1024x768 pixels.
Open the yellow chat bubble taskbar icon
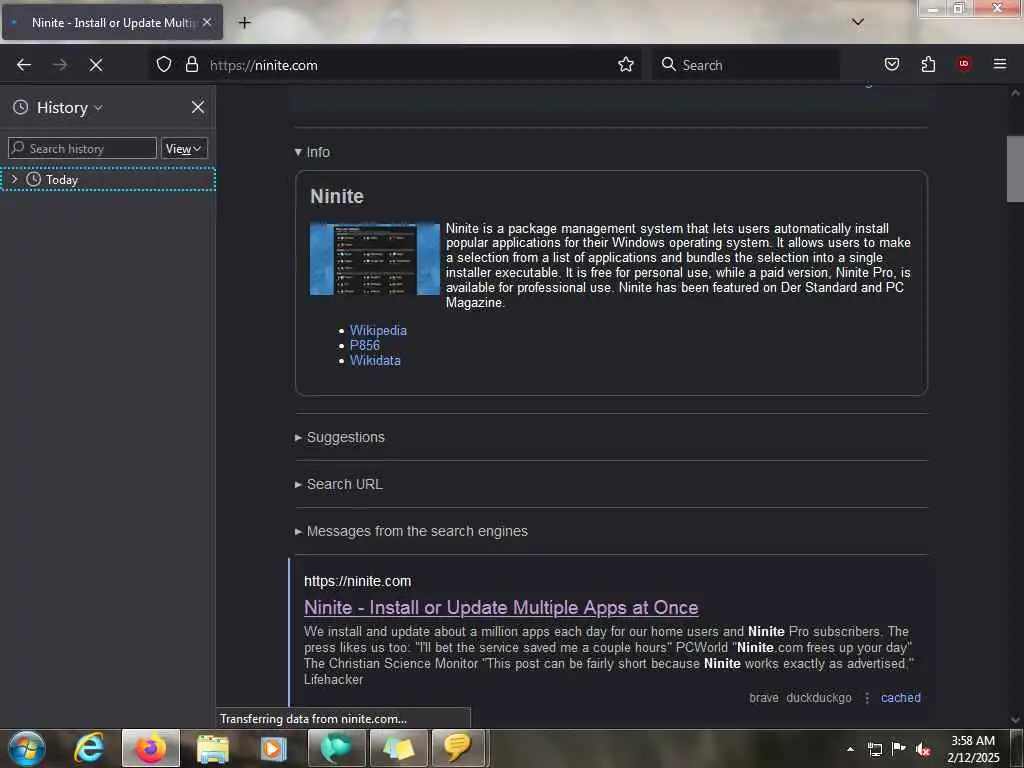[458, 748]
